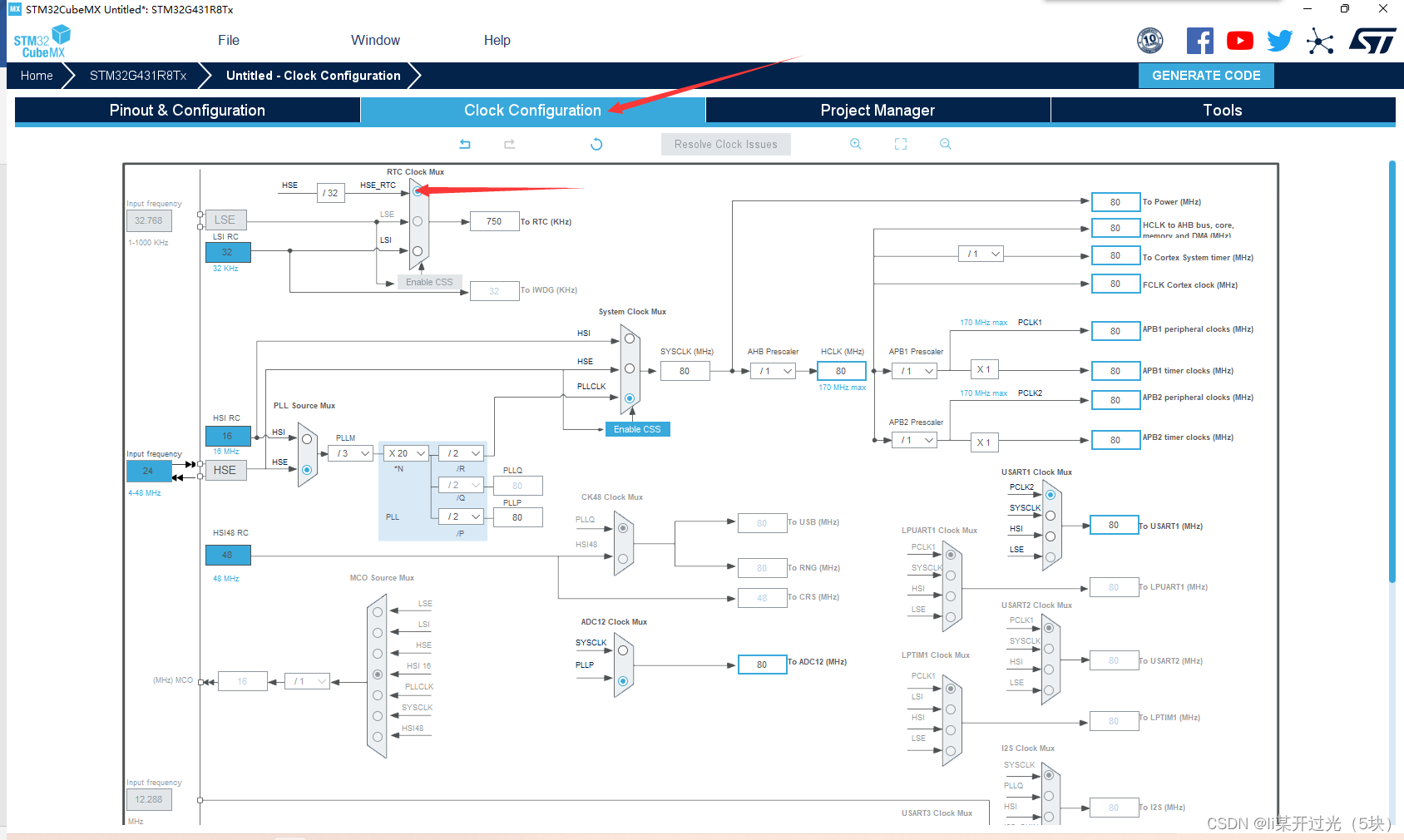Click the HCLK (MHz) field showing 80
Viewport: 1404px width, 840px height.
point(842,371)
